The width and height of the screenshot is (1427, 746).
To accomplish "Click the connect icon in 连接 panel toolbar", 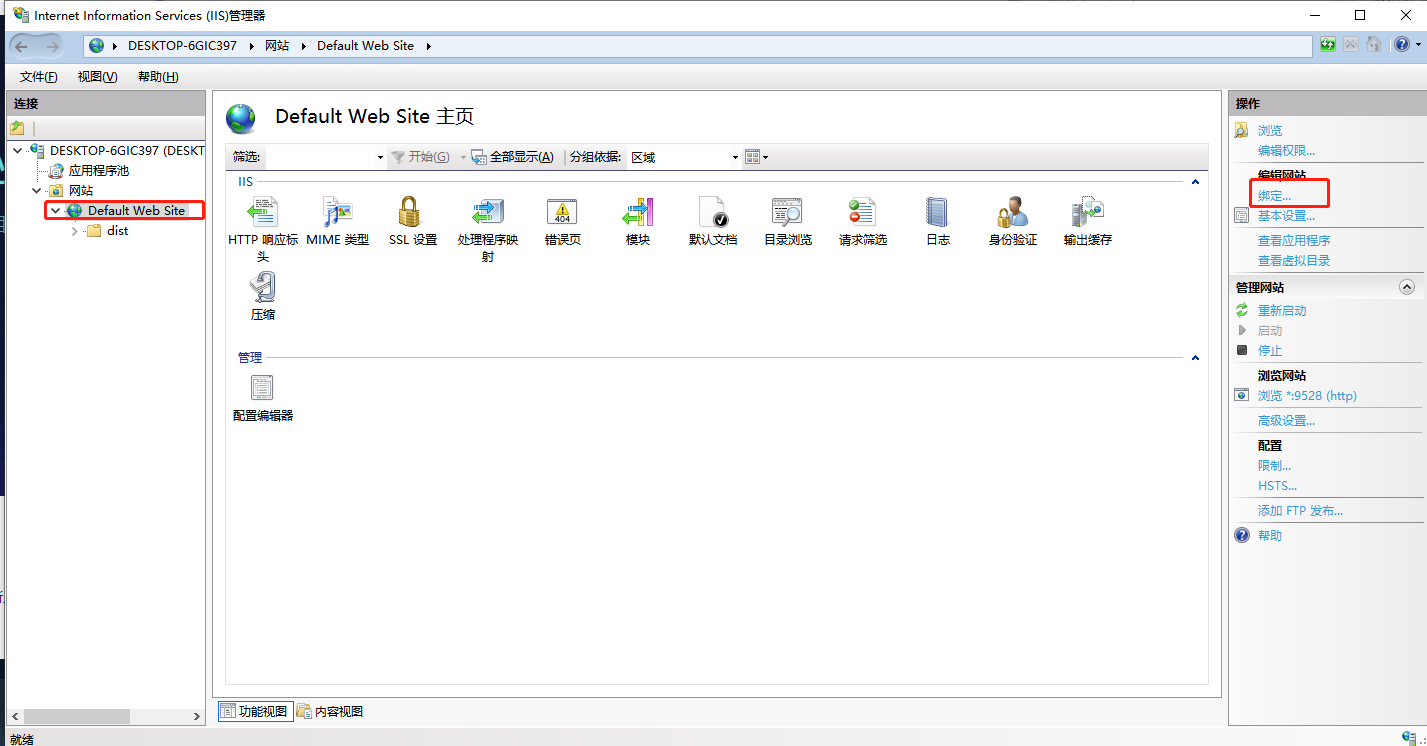I will point(17,128).
